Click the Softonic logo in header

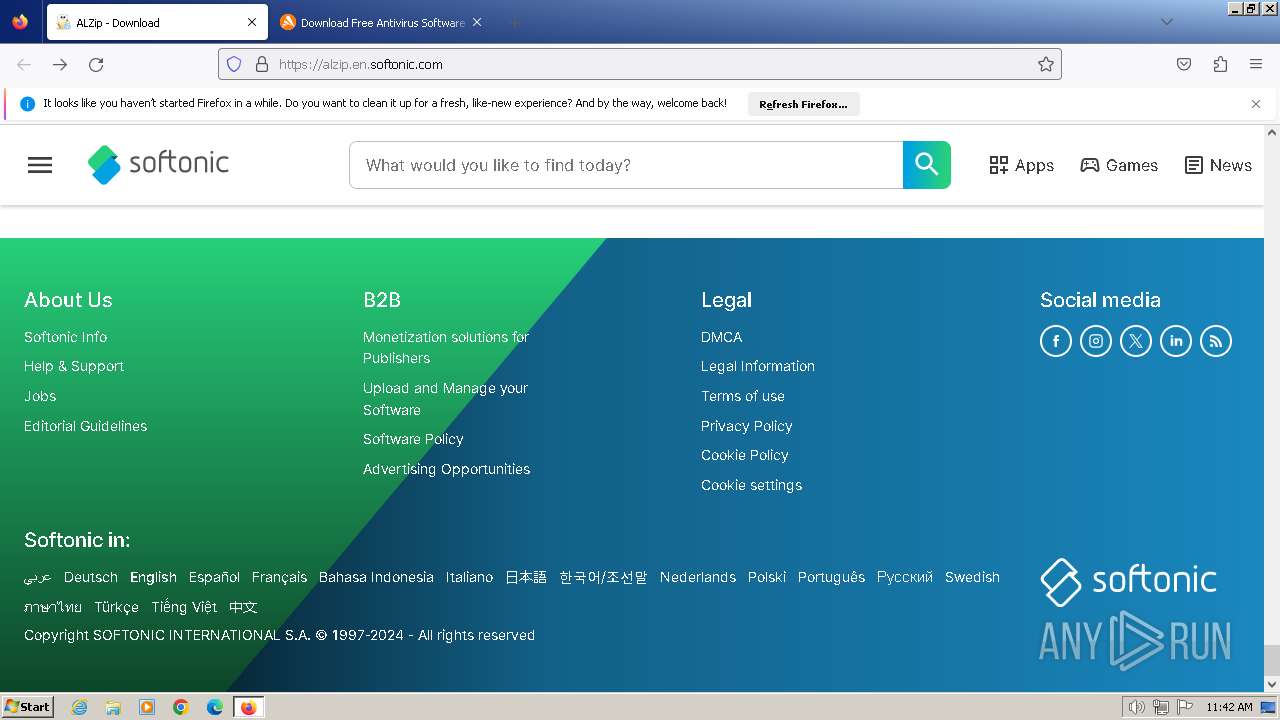pyautogui.click(x=158, y=164)
